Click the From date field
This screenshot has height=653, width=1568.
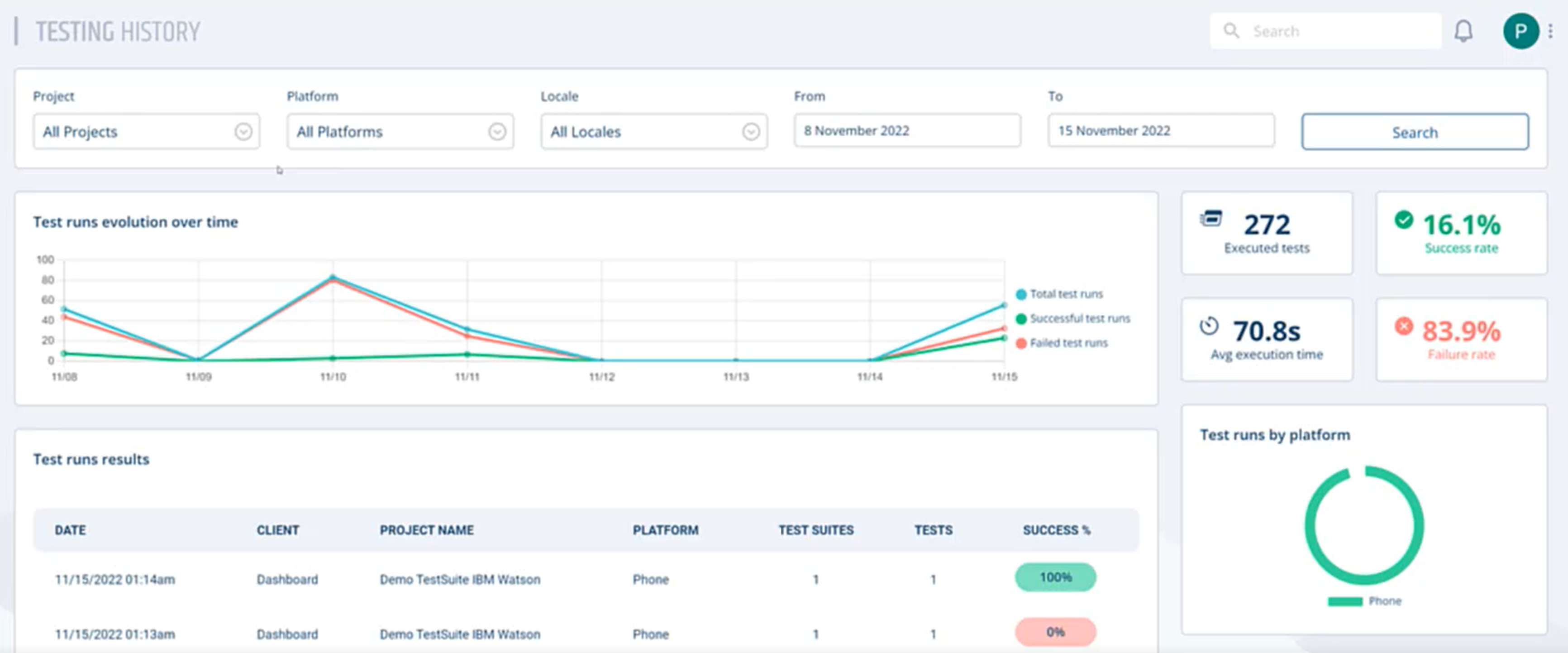(907, 130)
